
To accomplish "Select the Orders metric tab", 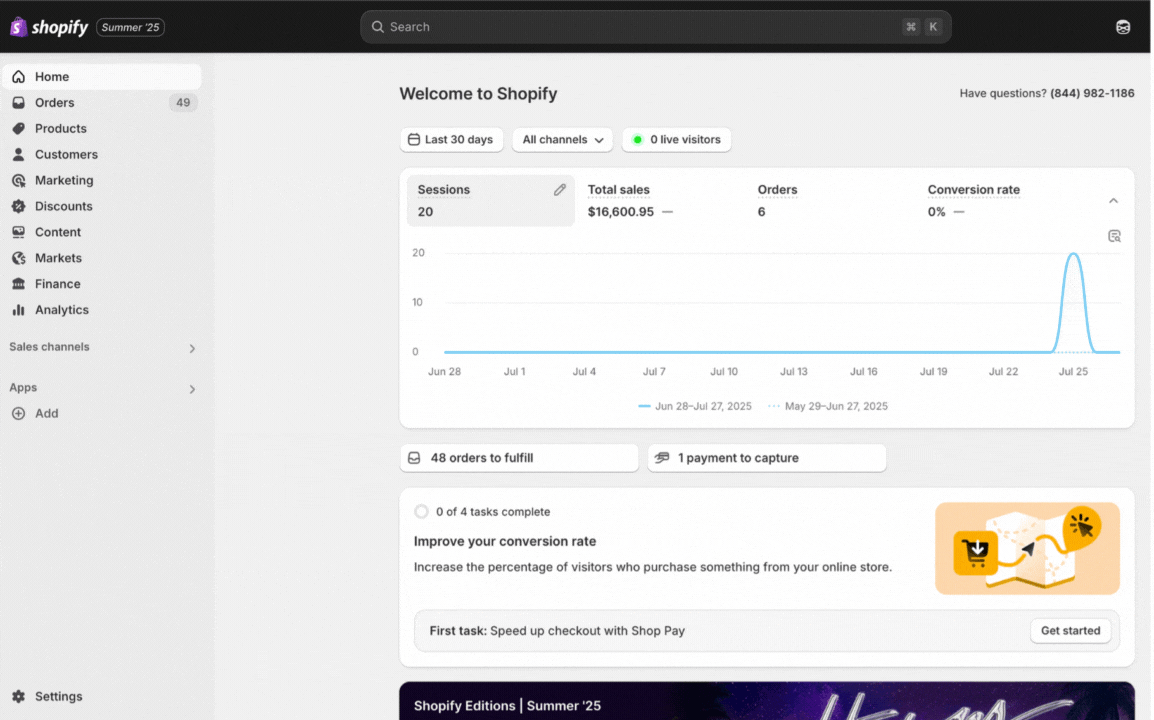I will click(830, 200).
